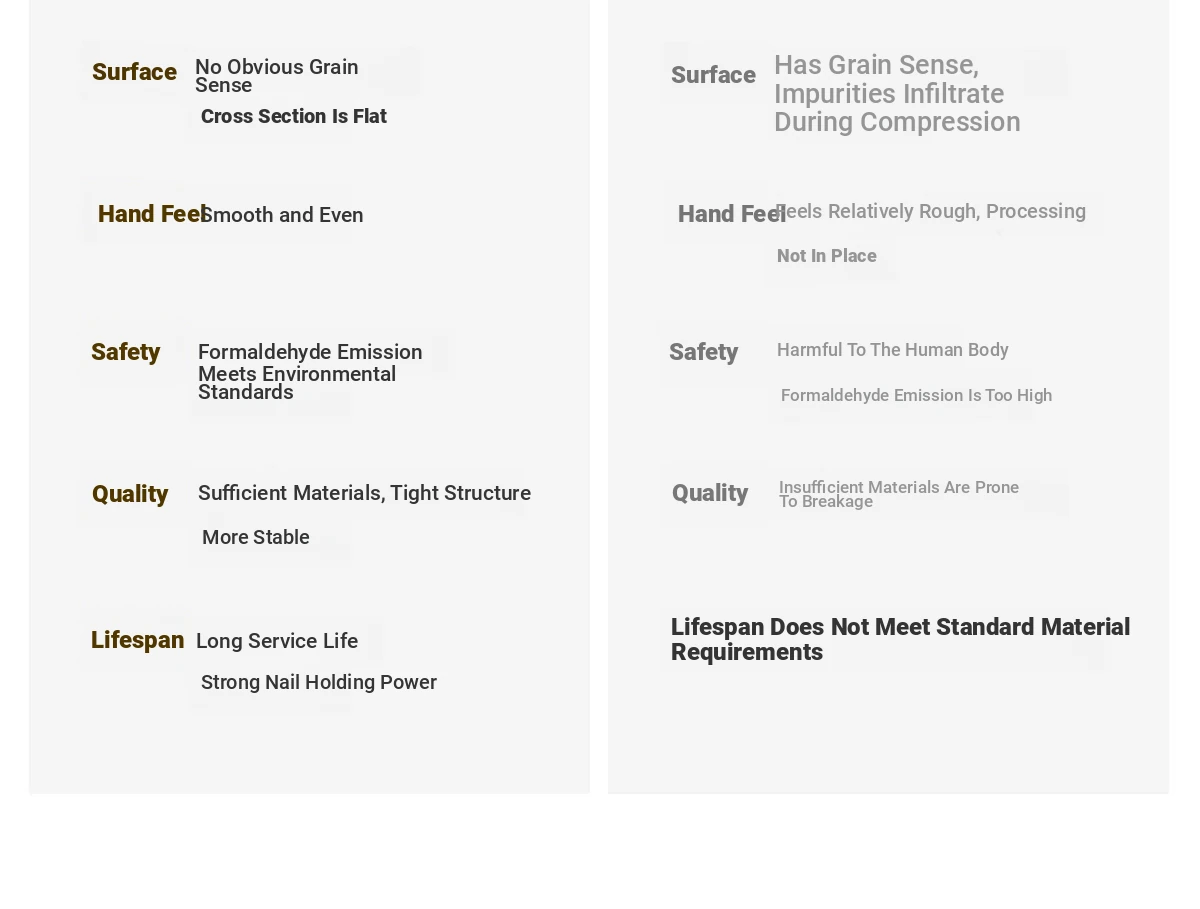Click the brown Surface label on the left
The height and width of the screenshot is (909, 1200).
(x=134, y=72)
